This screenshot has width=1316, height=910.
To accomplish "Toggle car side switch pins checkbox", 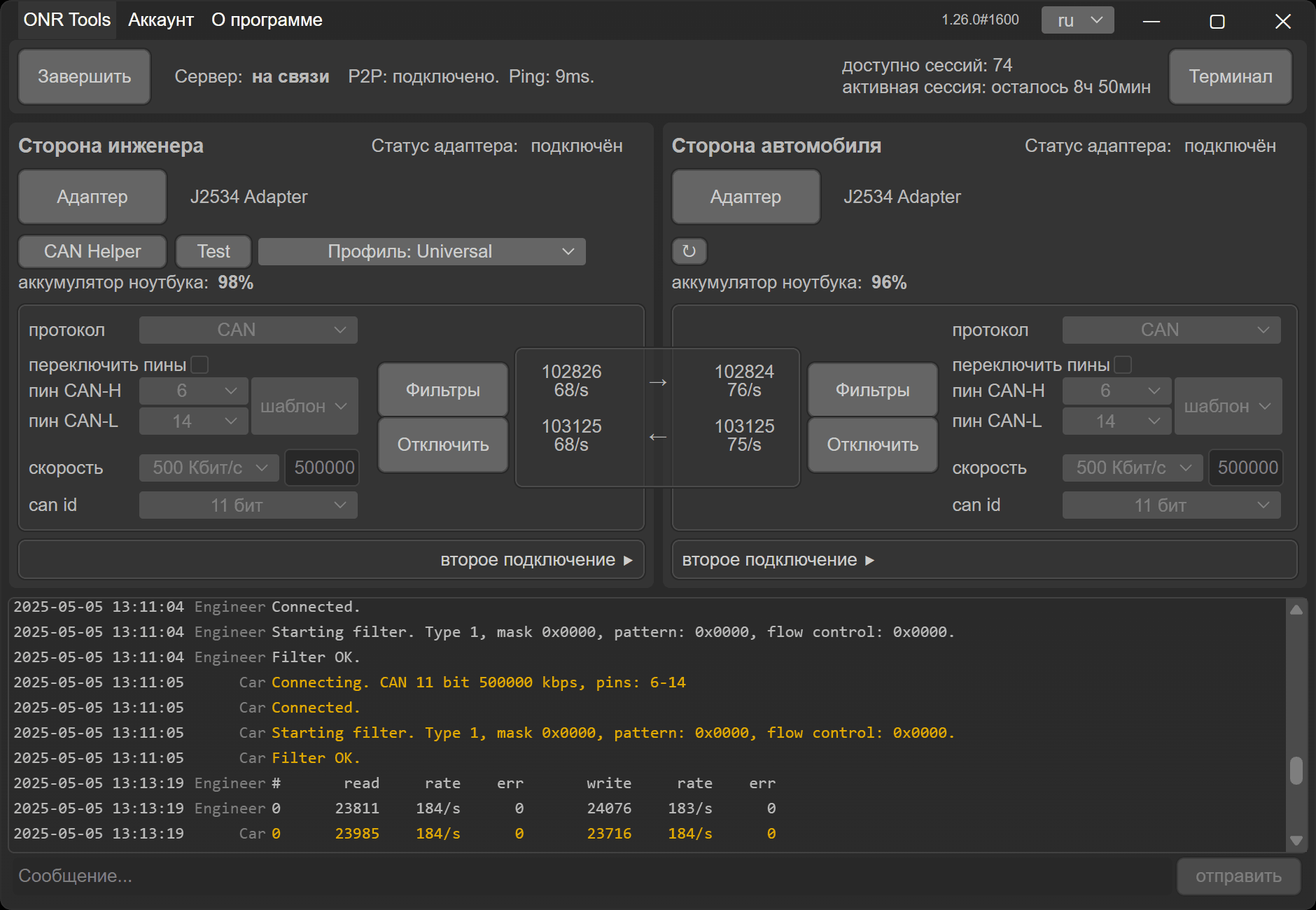I will point(1123,365).
